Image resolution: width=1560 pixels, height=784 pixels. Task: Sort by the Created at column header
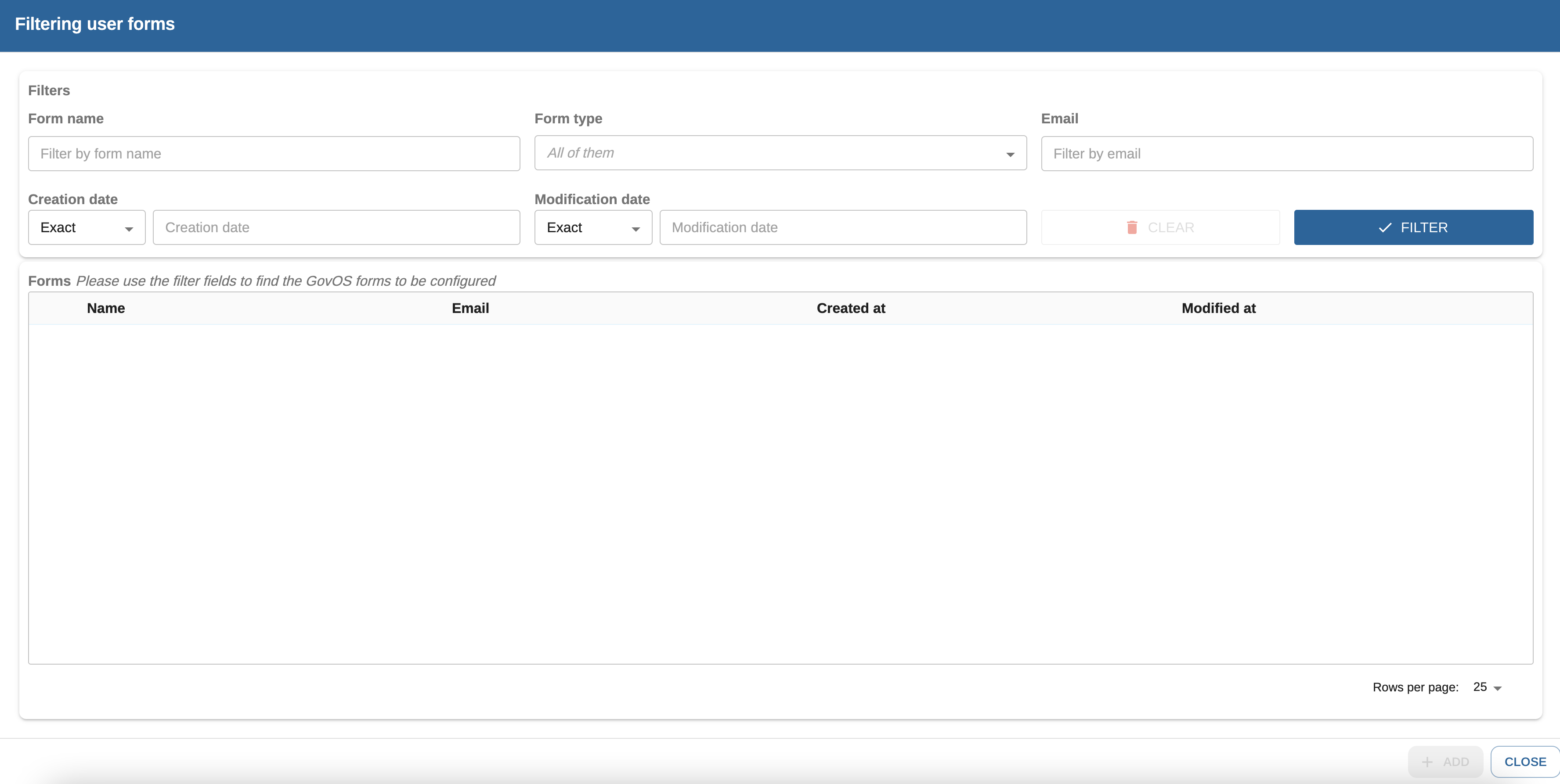[x=850, y=308]
